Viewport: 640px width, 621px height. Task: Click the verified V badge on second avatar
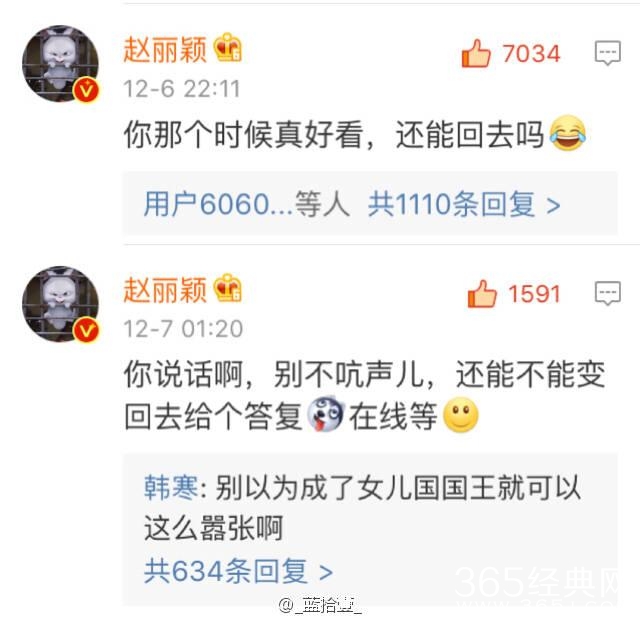pyautogui.click(x=86, y=330)
